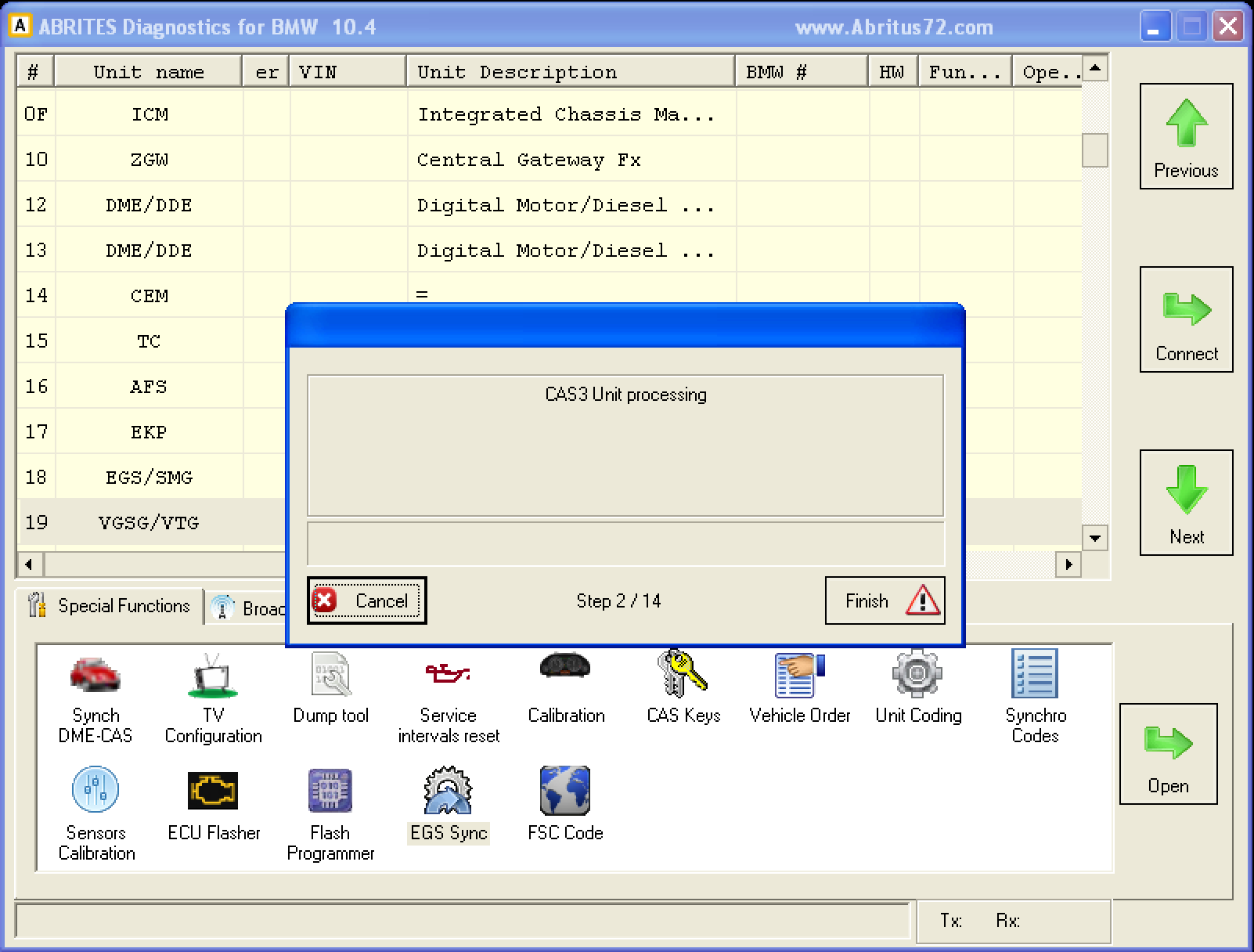This screenshot has width=1254, height=952.
Task: Click the Central Gateway Fx description
Action: pyautogui.click(x=529, y=160)
